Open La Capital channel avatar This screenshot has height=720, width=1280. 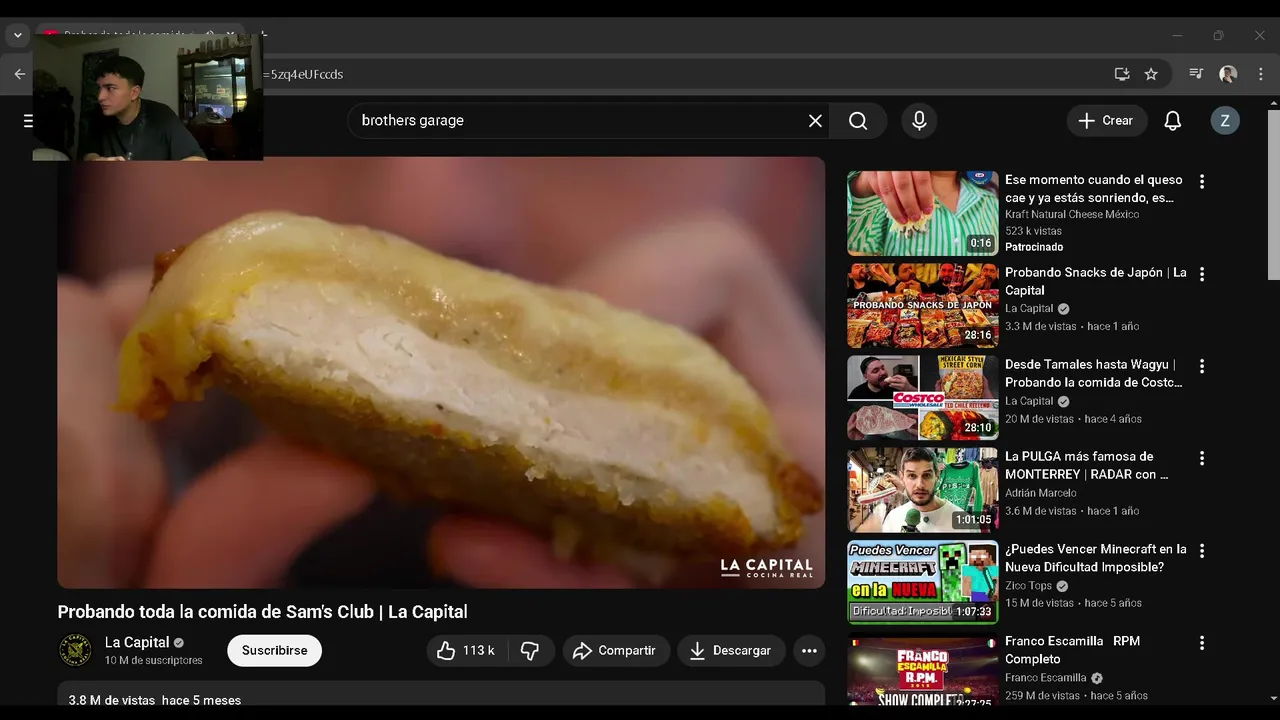pos(75,651)
